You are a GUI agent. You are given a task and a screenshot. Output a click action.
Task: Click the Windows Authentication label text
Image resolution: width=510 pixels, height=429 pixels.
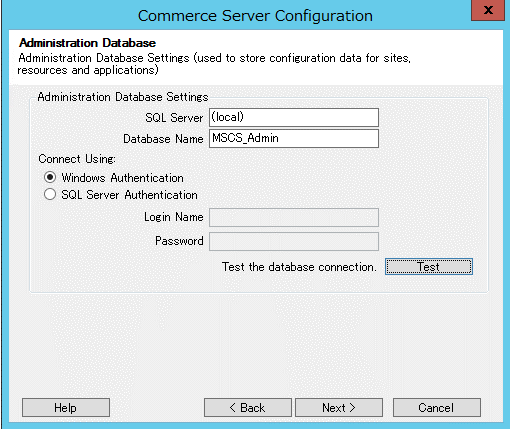point(122,178)
